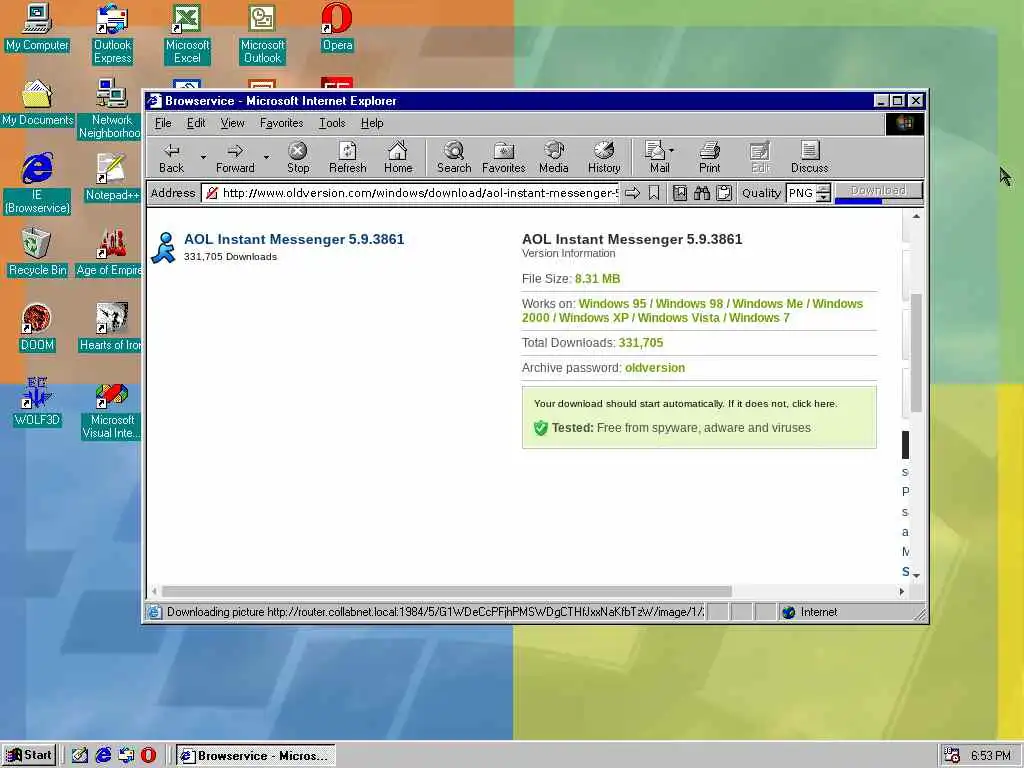This screenshot has height=768, width=1024.
Task: Open the View menu
Action: point(232,123)
